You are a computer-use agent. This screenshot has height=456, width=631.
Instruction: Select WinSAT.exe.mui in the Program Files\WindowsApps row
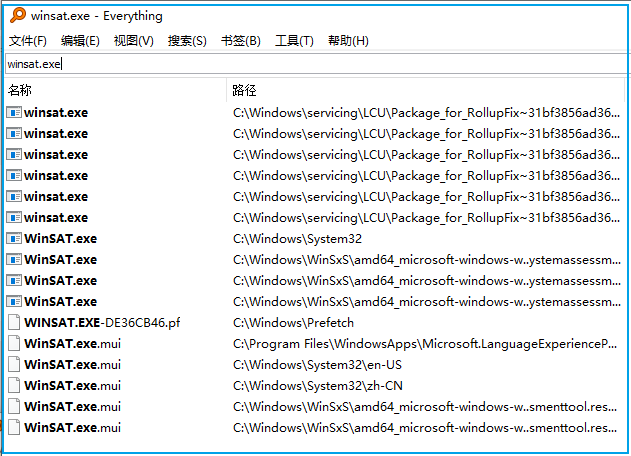[x=72, y=344]
